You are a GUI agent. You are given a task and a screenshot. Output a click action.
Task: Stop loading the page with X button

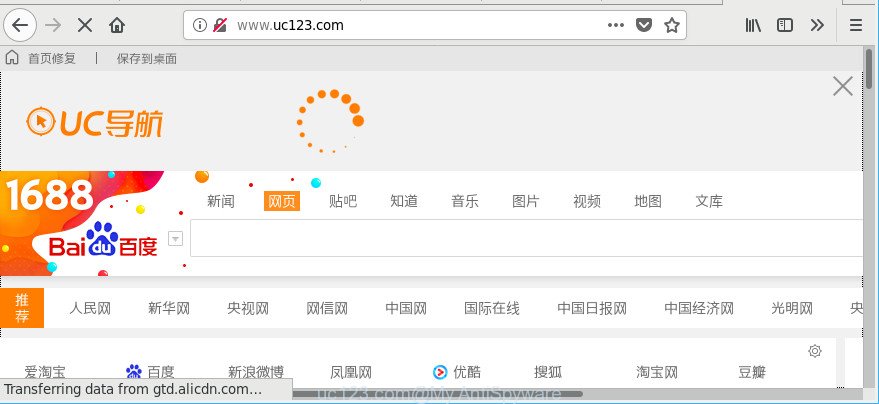(x=85, y=25)
